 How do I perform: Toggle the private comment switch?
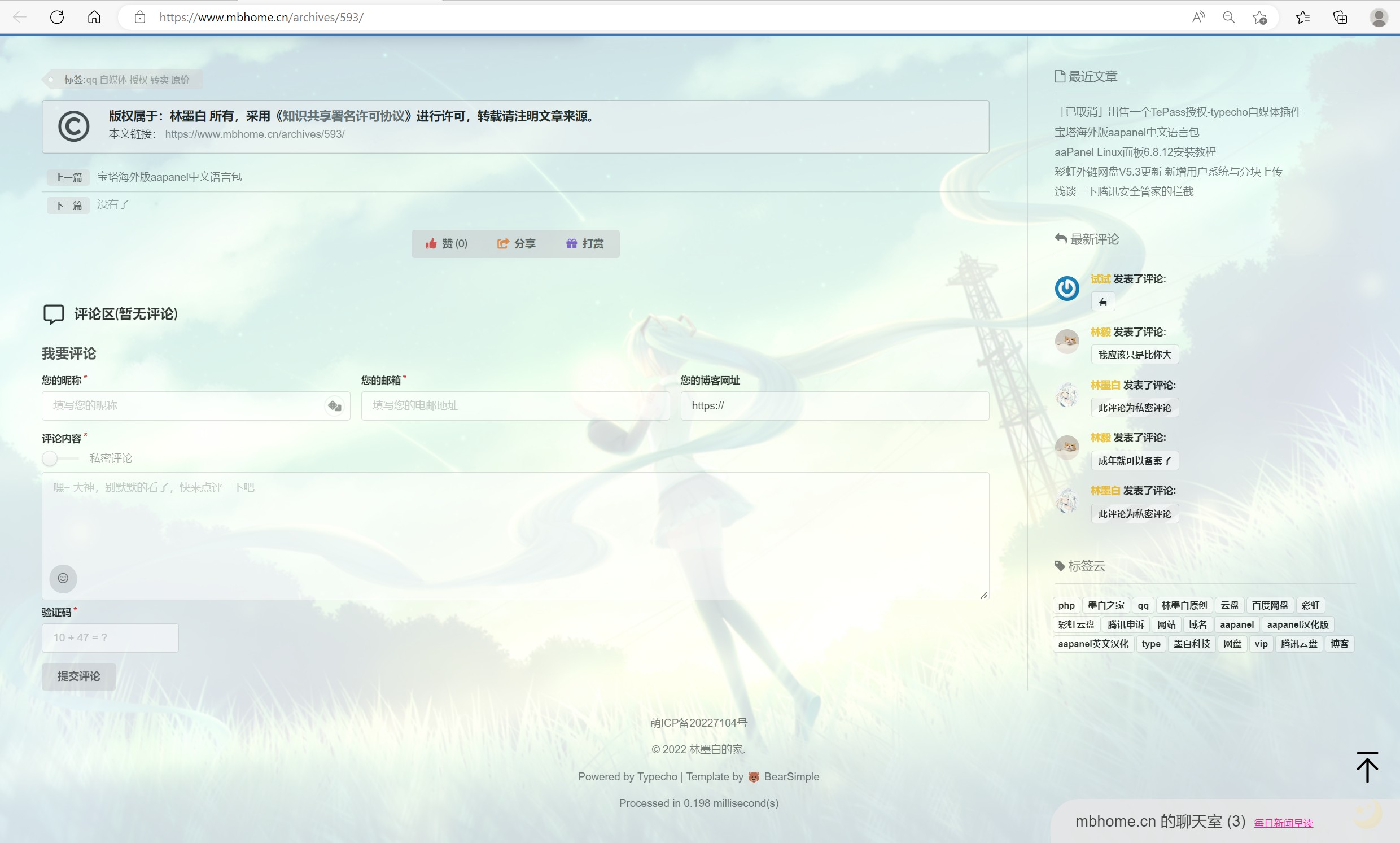60,458
